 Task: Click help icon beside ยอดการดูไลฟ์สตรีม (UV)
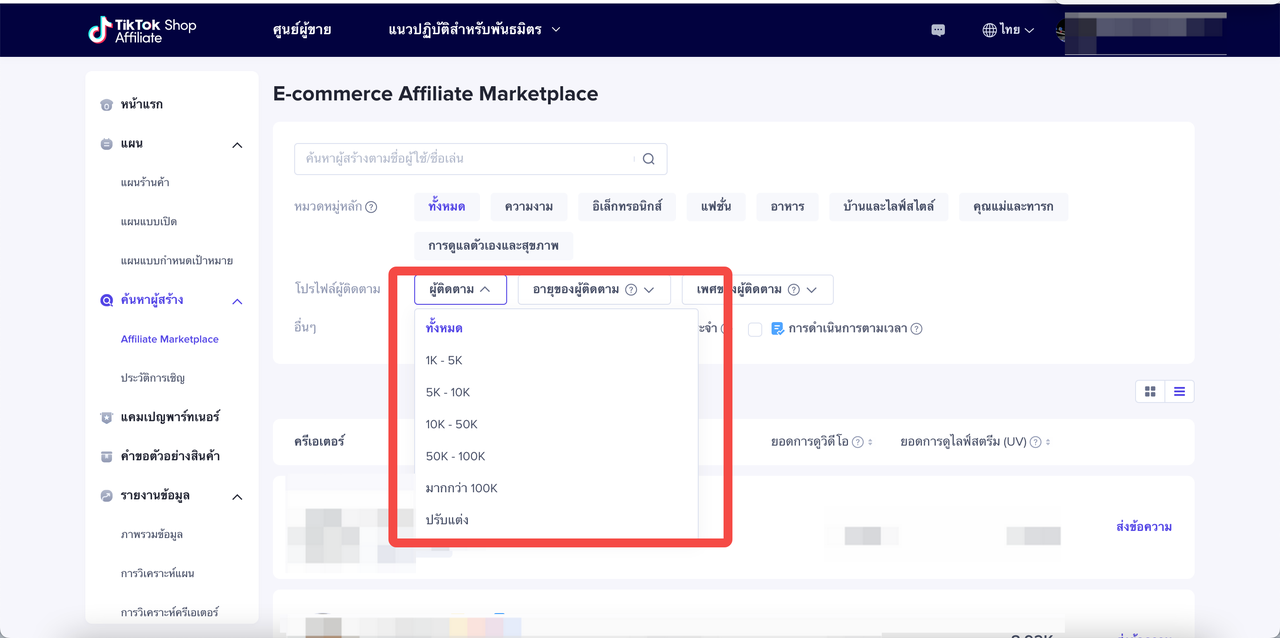(1035, 442)
